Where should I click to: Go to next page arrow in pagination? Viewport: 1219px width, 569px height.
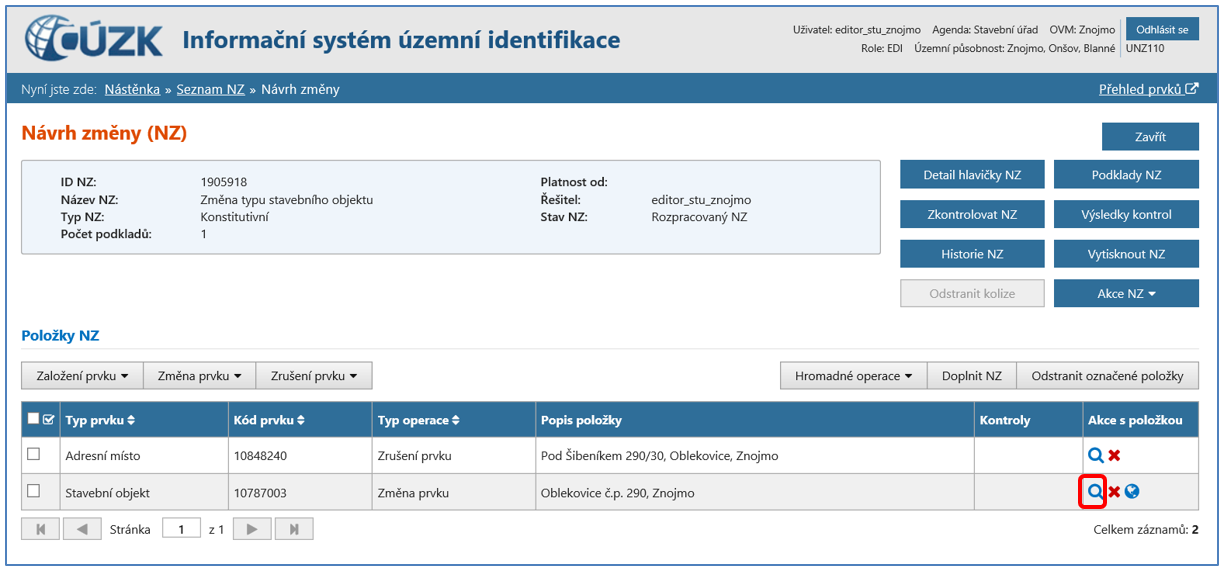(254, 529)
